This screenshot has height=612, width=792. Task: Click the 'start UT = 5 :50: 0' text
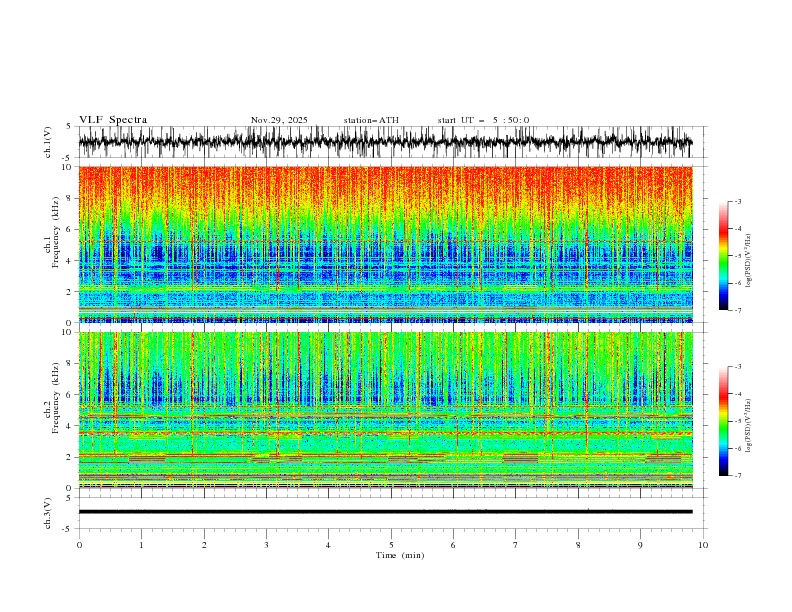[x=483, y=120]
